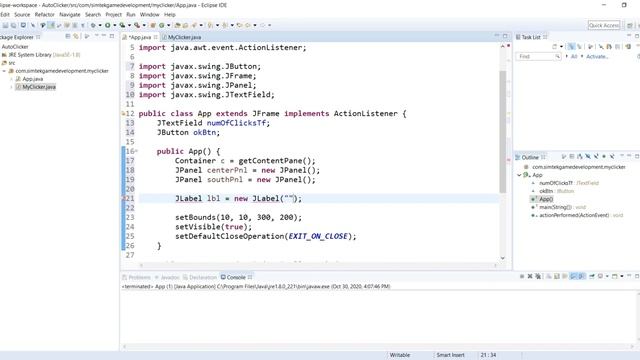
Task: Open the Open Console dropdown arrow
Action: pos(622,276)
